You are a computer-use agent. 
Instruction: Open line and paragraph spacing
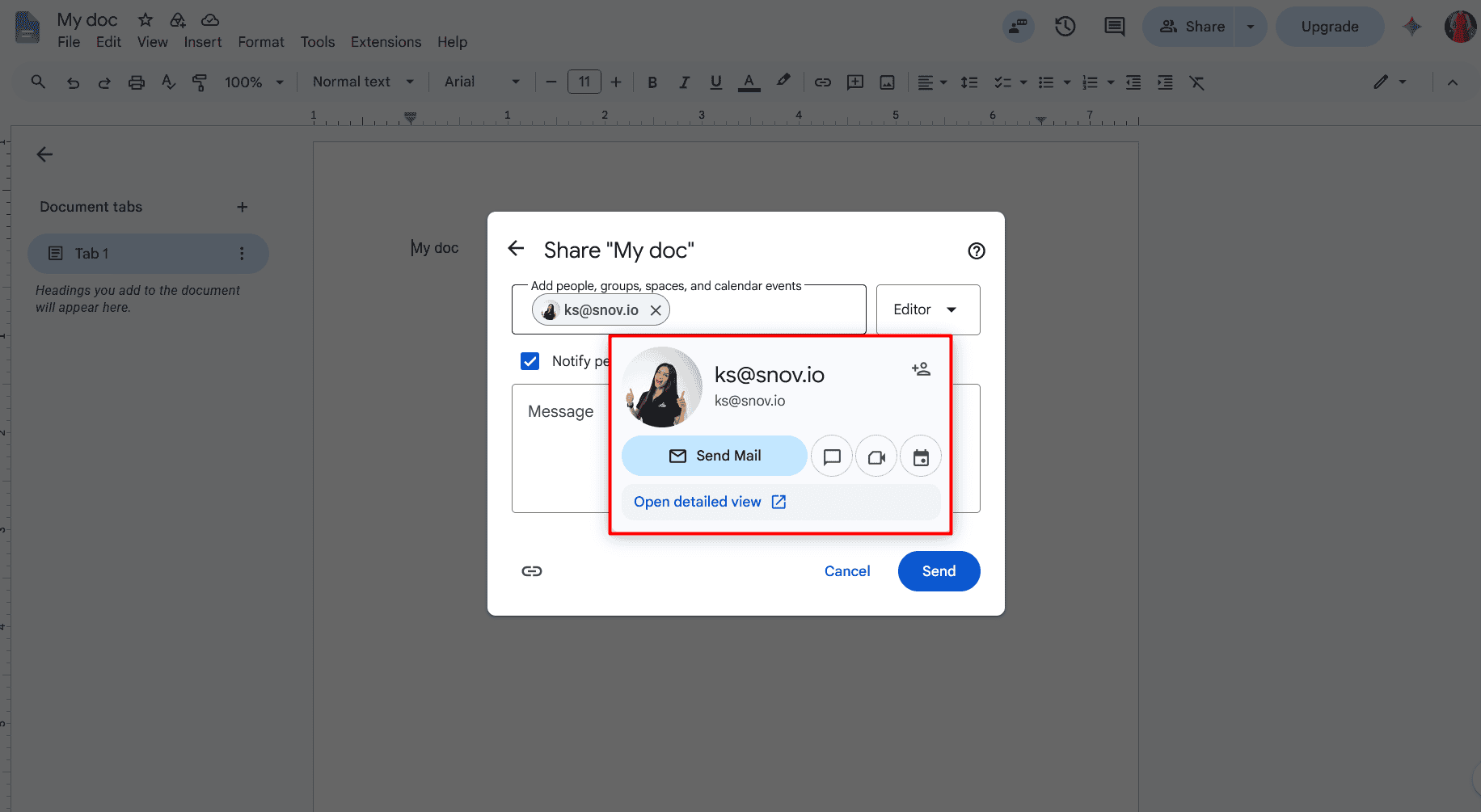[x=969, y=82]
